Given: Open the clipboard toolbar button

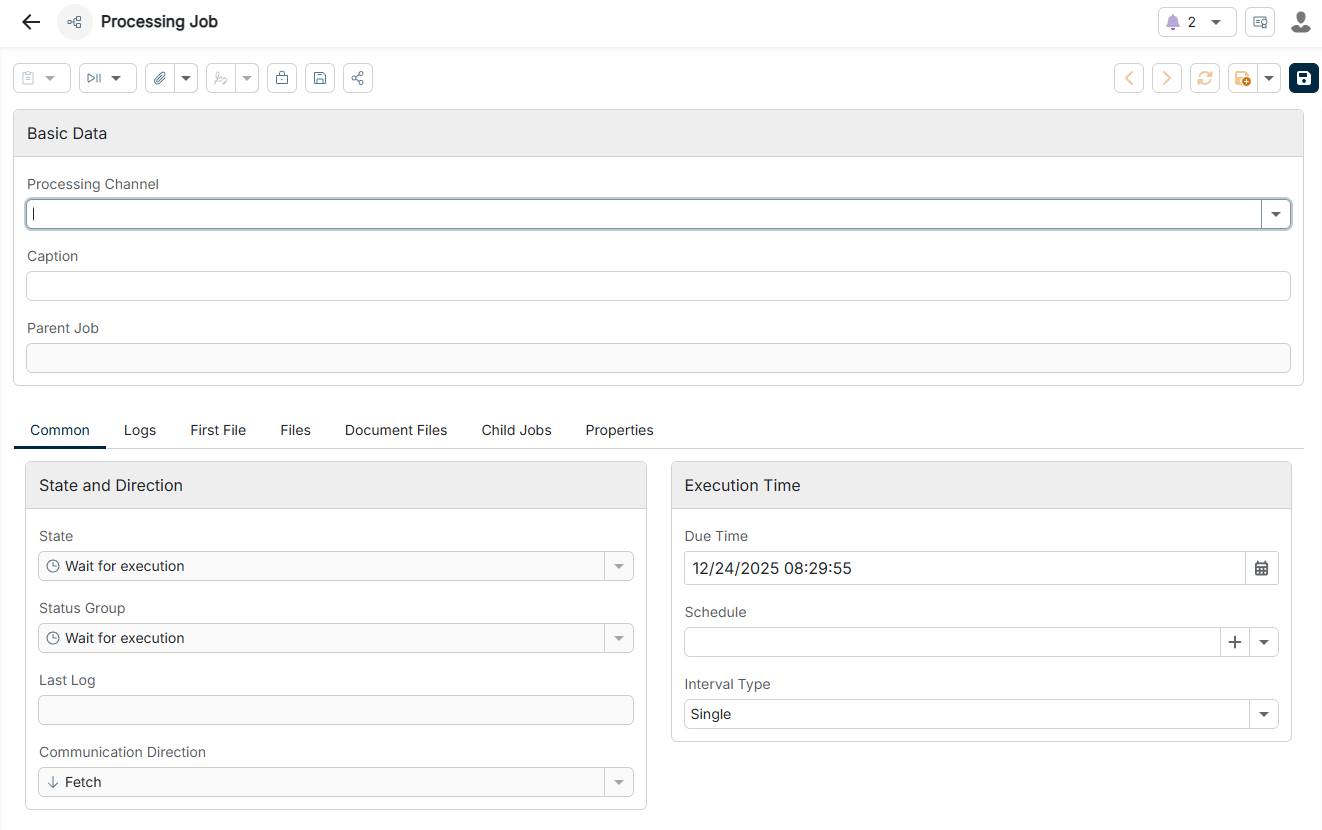Looking at the screenshot, I should click(x=42, y=78).
